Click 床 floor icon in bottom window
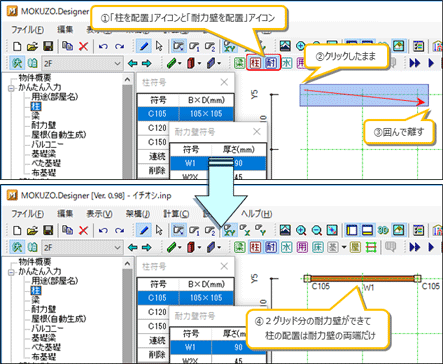This screenshot has width=443, height=364. point(318,247)
